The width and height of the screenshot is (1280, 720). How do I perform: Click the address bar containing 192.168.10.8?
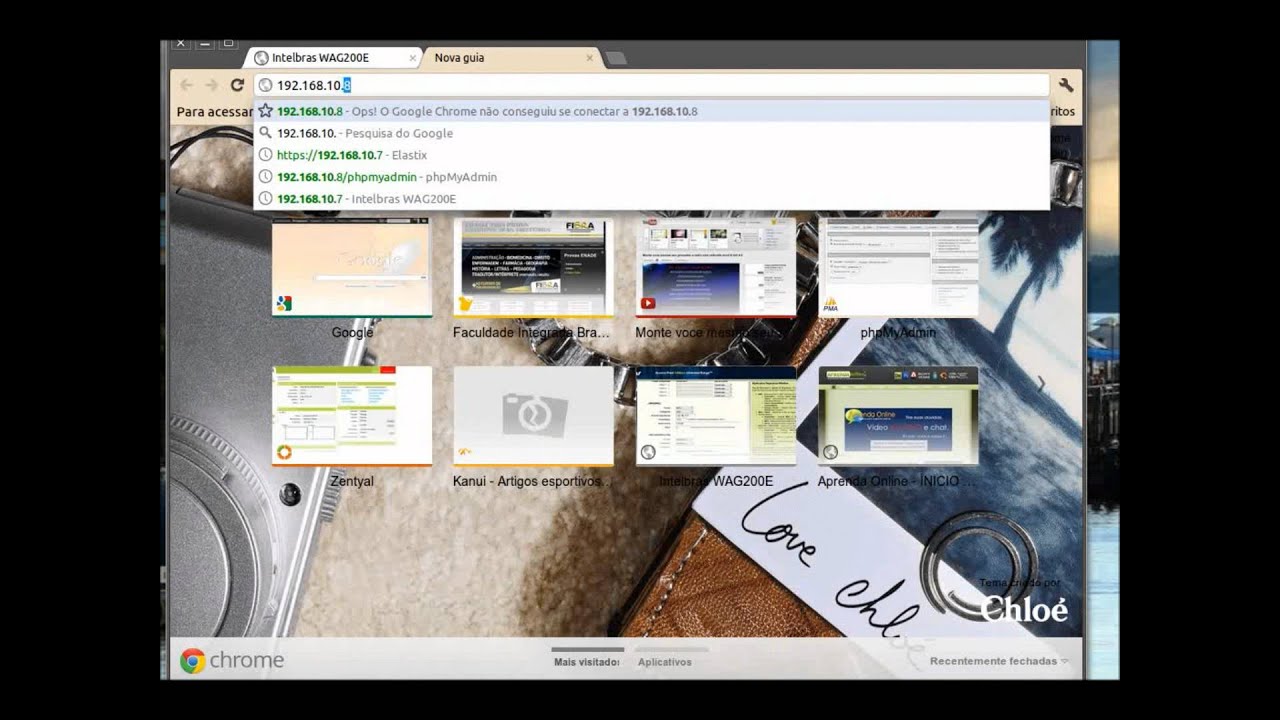click(x=651, y=85)
